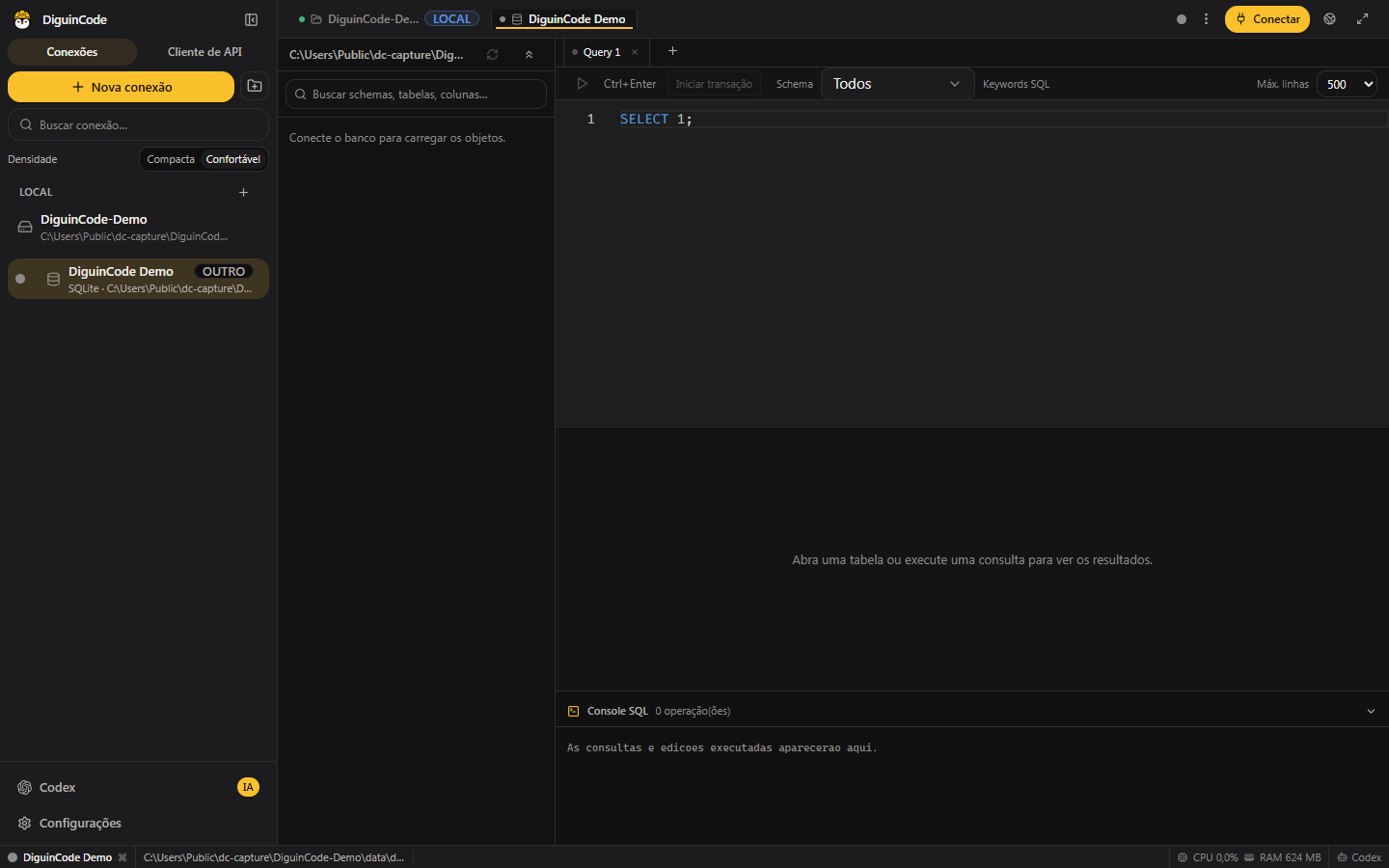Open the Codex sidebar entry
1389x868 pixels.
click(138, 787)
